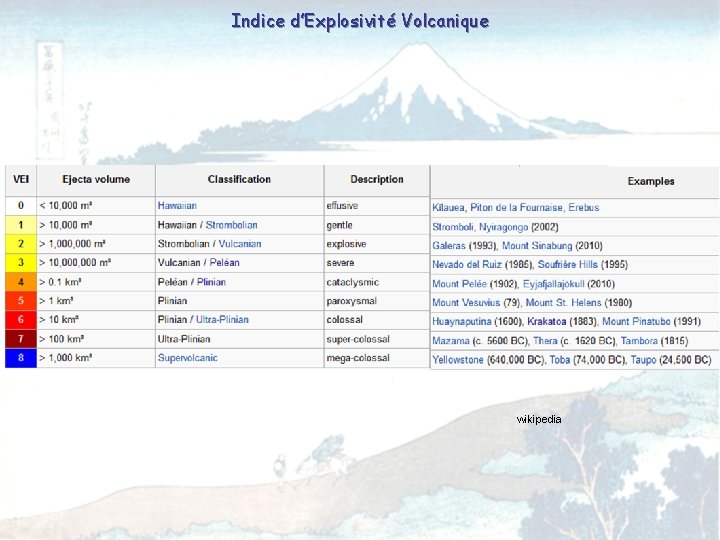Click the 'gentle' description cell
Viewport: 720px width, 540px height.
tap(377, 225)
